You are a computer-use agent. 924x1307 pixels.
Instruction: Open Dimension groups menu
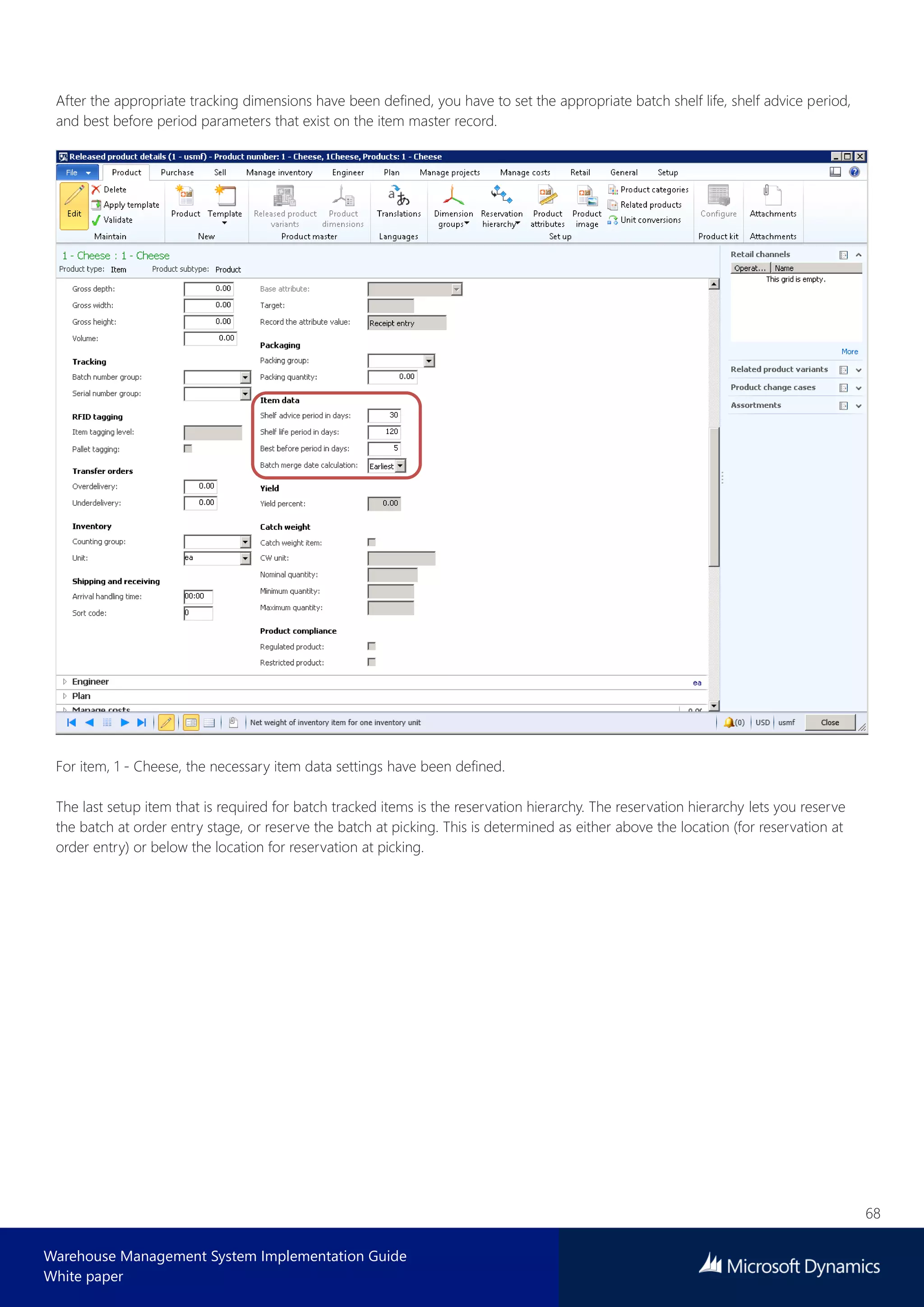tap(453, 206)
